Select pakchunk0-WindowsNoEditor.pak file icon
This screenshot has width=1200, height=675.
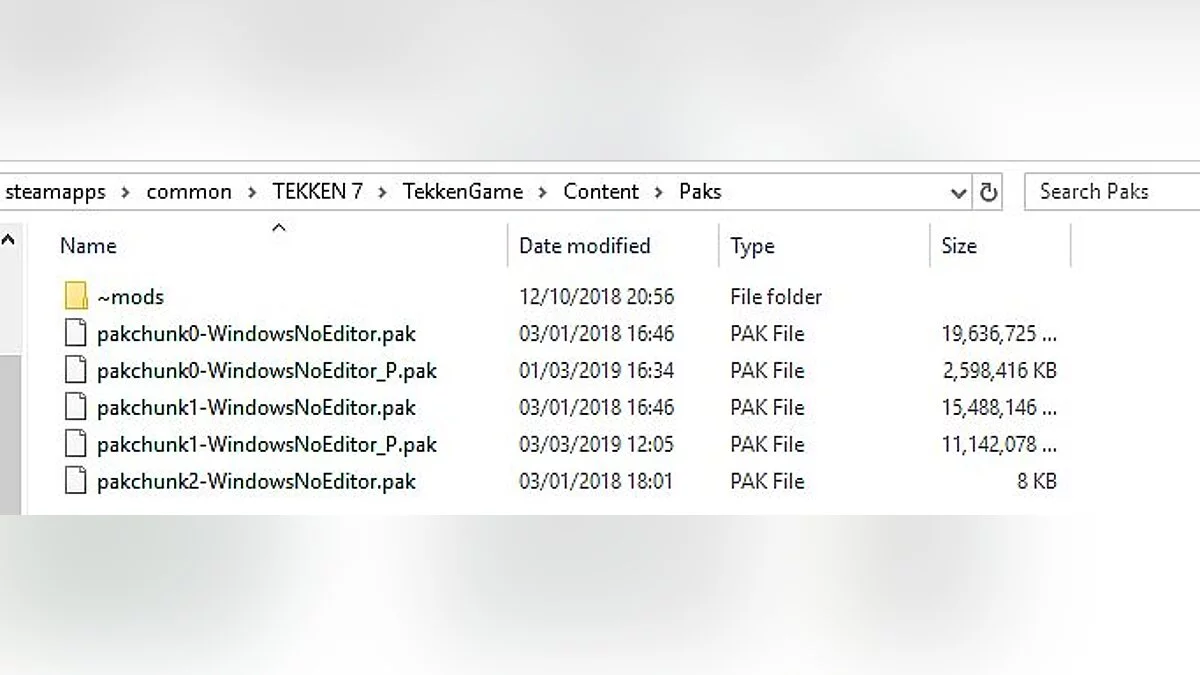pos(76,333)
